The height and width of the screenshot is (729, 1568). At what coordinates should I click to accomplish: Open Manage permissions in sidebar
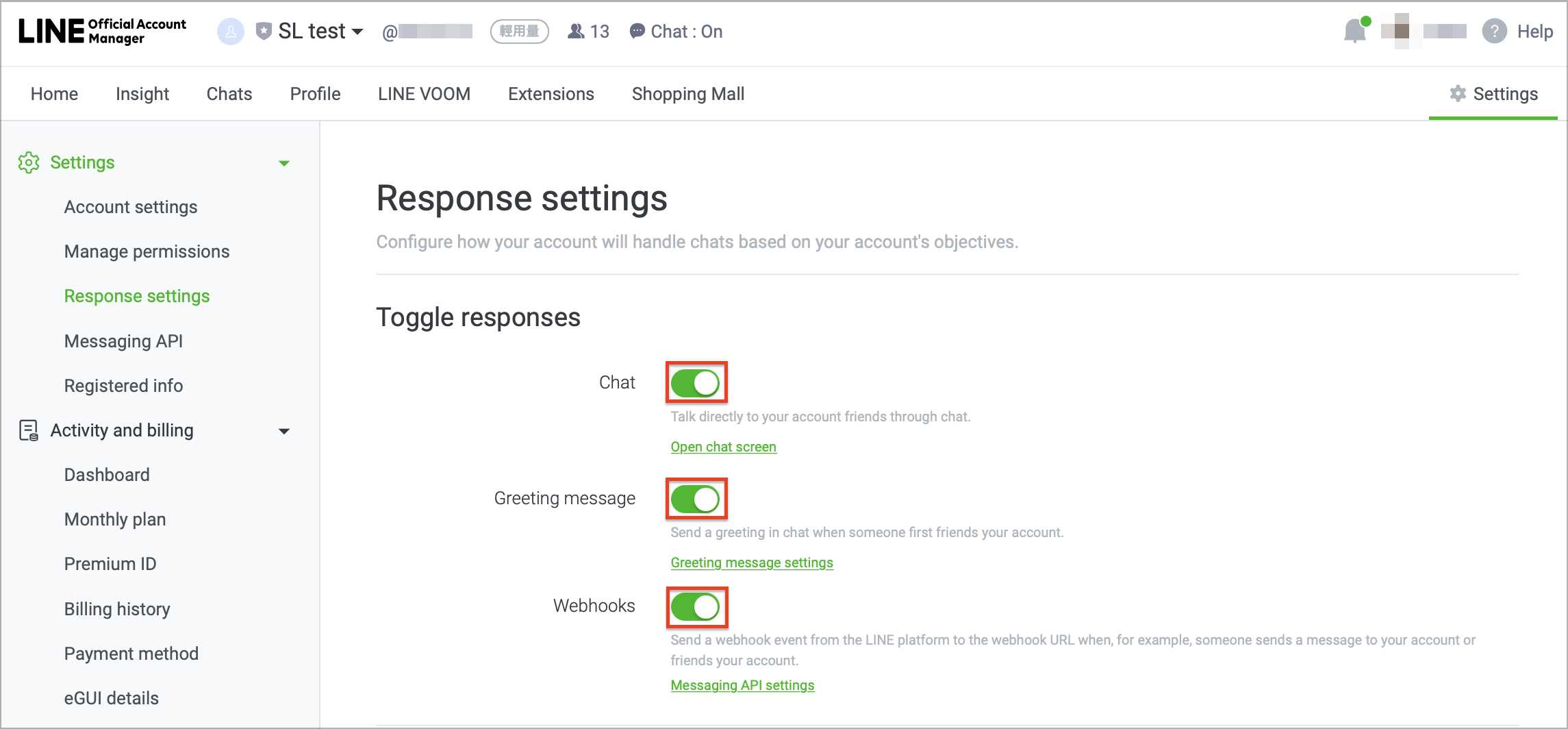click(147, 251)
